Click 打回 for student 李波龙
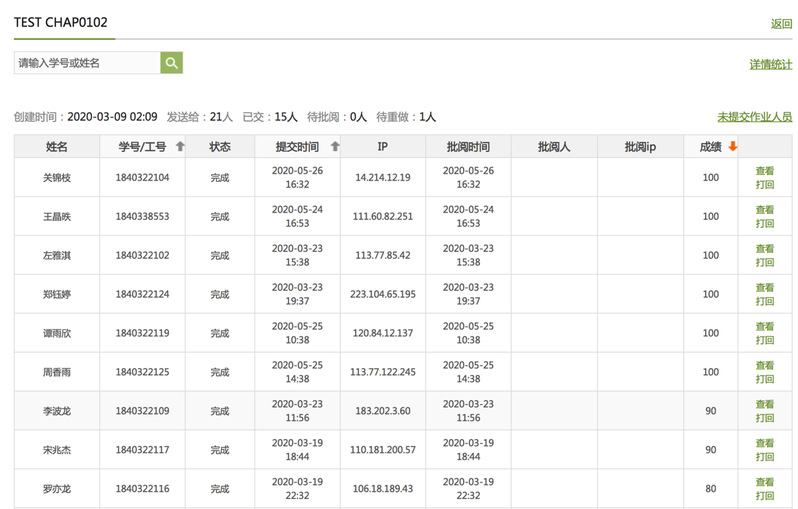This screenshot has width=798, height=509. coord(764,418)
